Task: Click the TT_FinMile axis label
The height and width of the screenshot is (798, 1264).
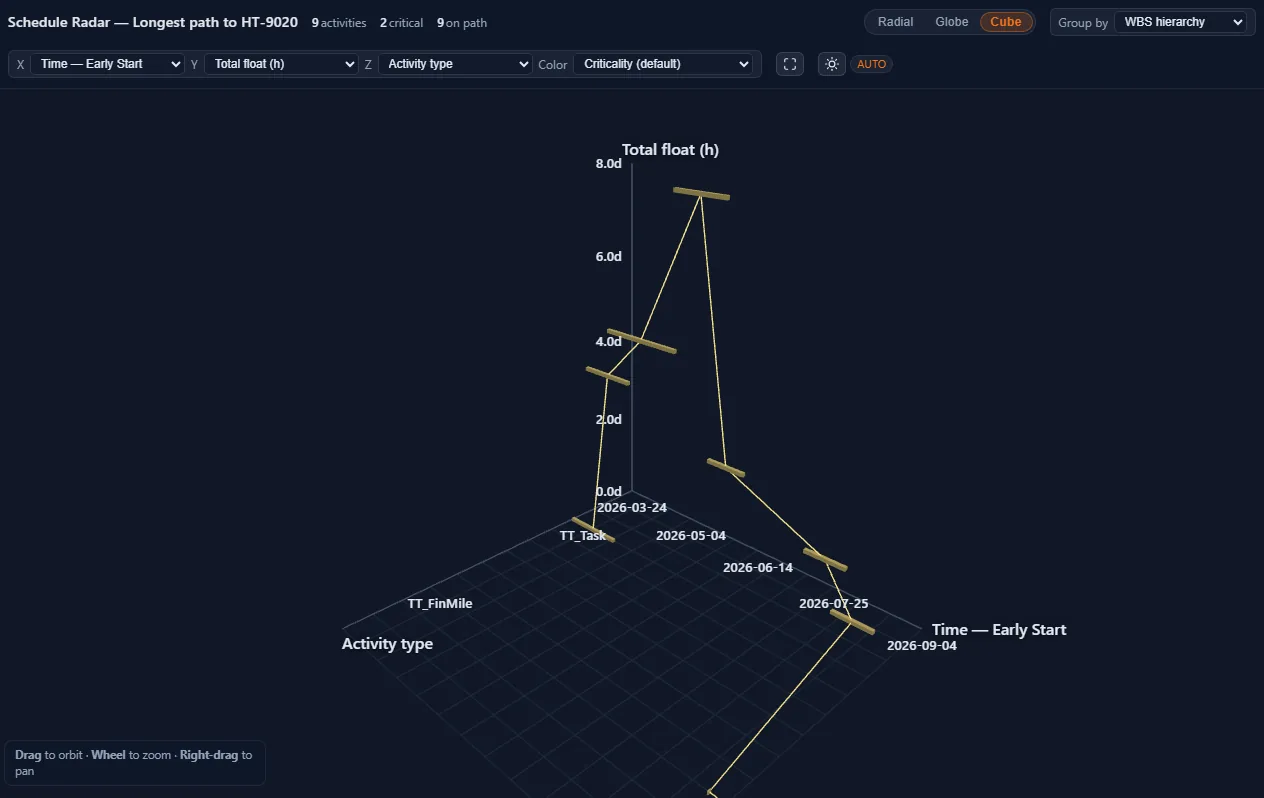Action: pyautogui.click(x=440, y=604)
